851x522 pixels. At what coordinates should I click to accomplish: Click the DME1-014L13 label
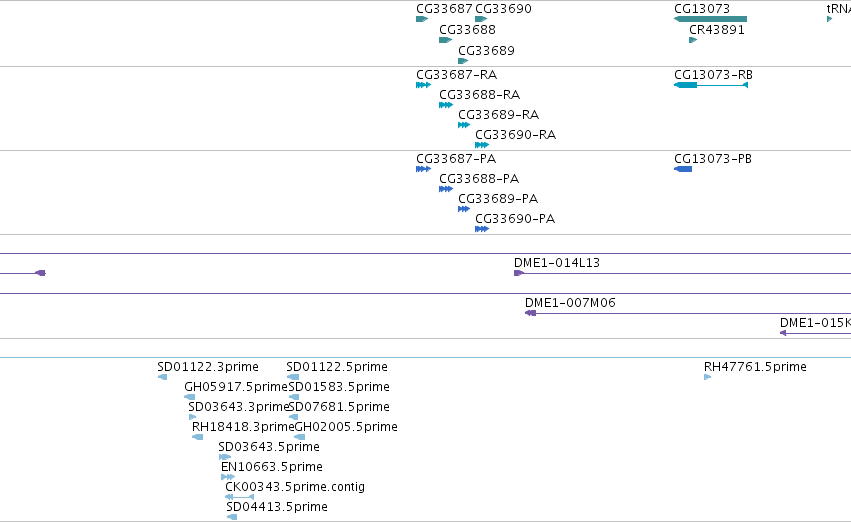click(x=557, y=263)
